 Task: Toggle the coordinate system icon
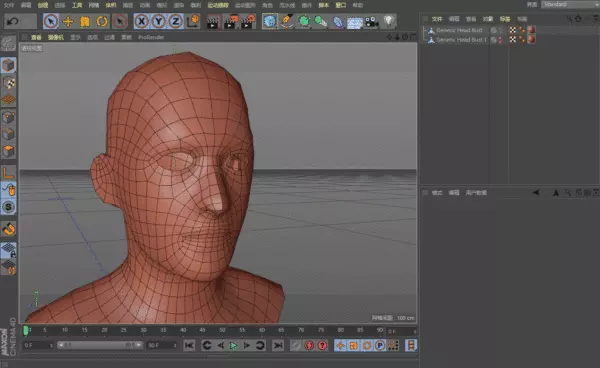pos(193,21)
